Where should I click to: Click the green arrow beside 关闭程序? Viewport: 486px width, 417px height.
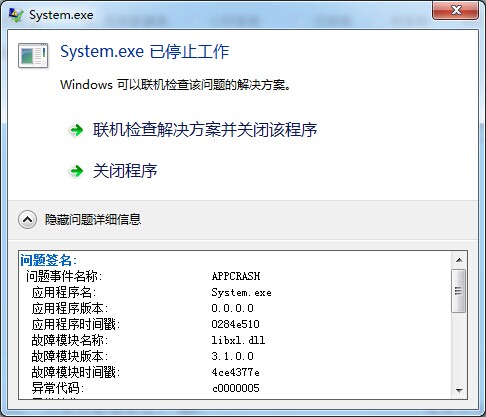(x=77, y=171)
